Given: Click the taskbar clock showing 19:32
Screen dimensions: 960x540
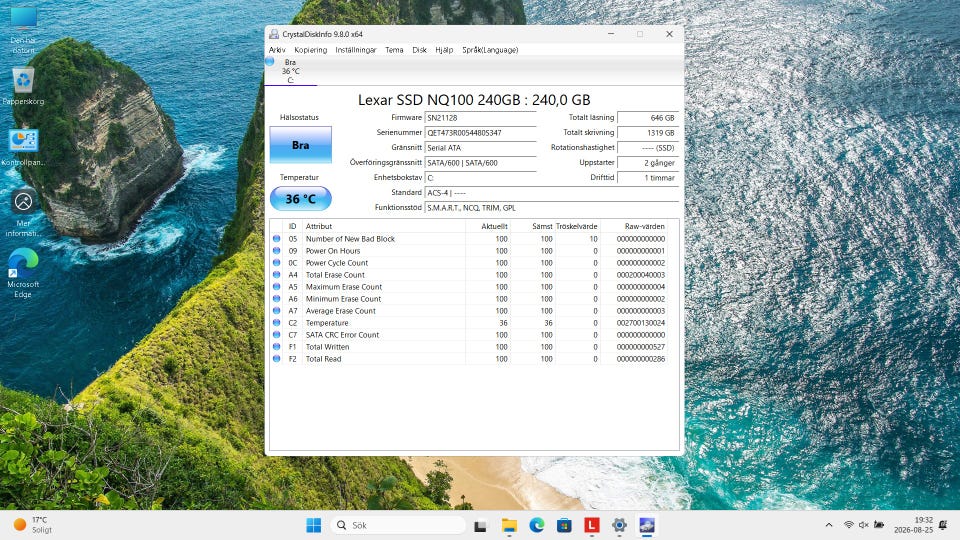Looking at the screenshot, I should click(x=913, y=525).
